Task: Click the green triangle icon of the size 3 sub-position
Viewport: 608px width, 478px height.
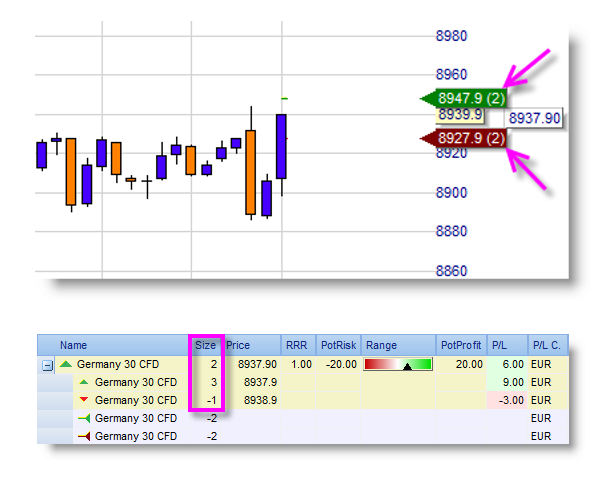Action: (84, 383)
